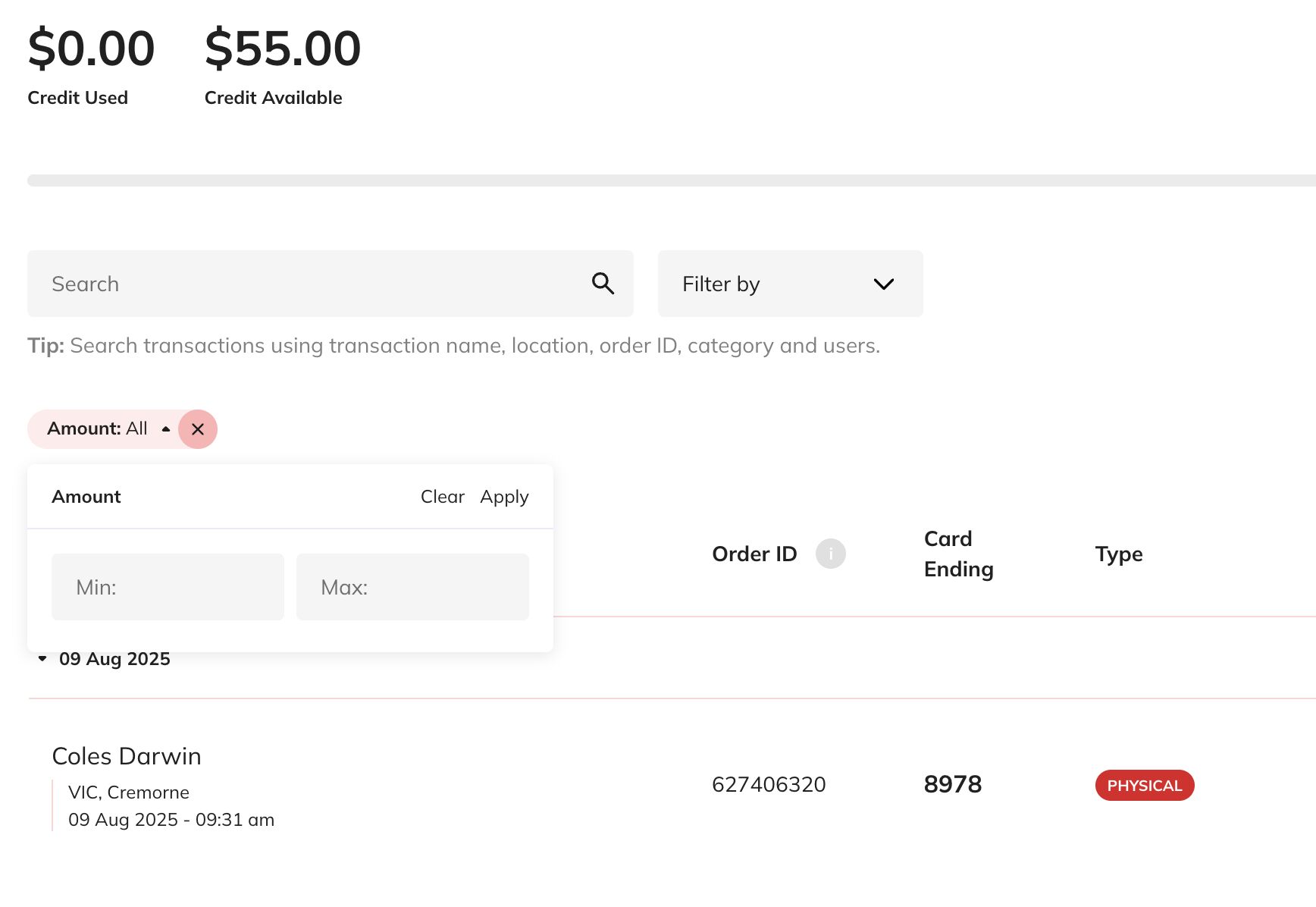Click the search magnifier icon
The height and width of the screenshot is (907, 1316).
coord(603,284)
